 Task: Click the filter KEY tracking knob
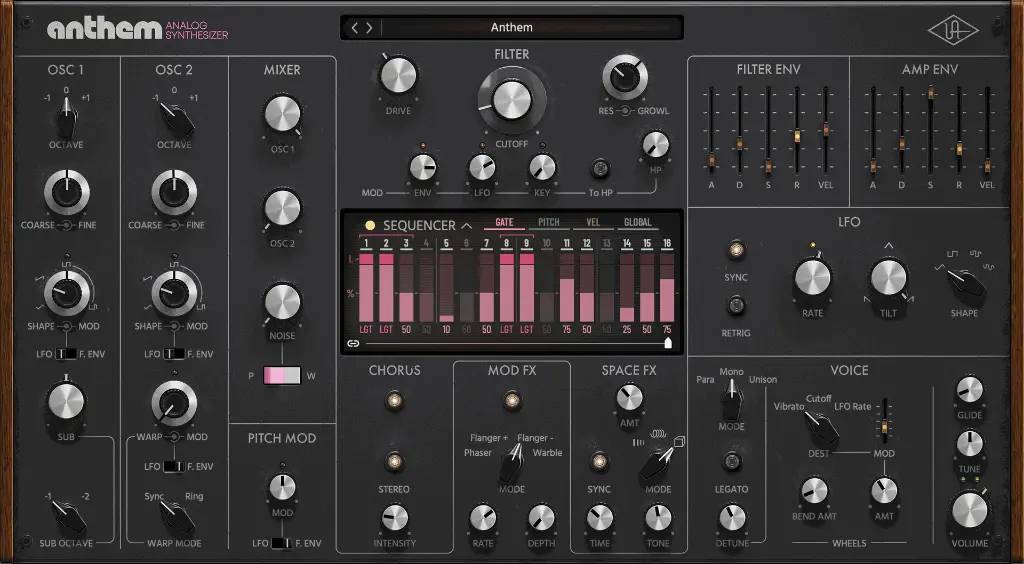pyautogui.click(x=542, y=168)
